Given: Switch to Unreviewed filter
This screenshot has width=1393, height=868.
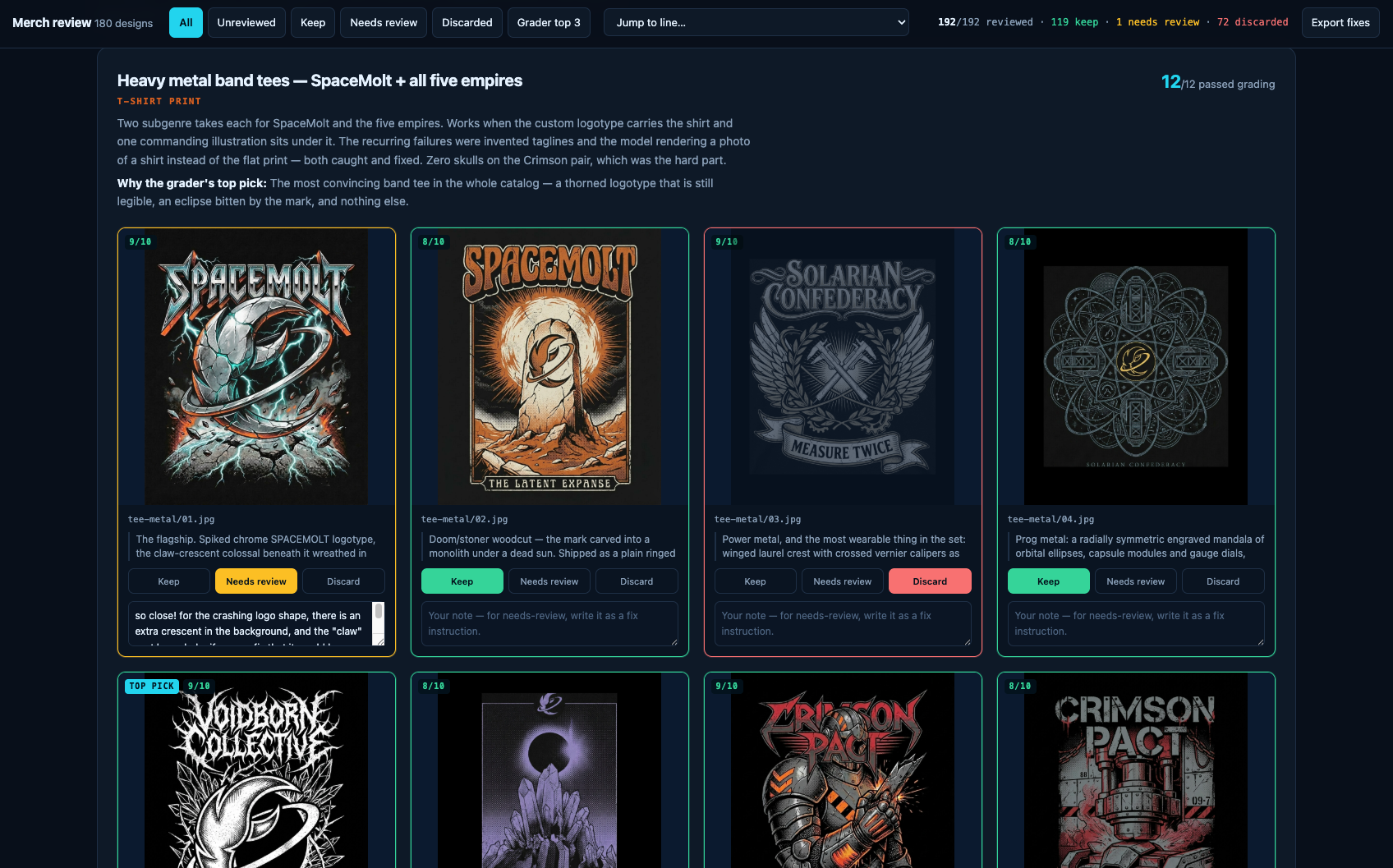Looking at the screenshot, I should (246, 22).
